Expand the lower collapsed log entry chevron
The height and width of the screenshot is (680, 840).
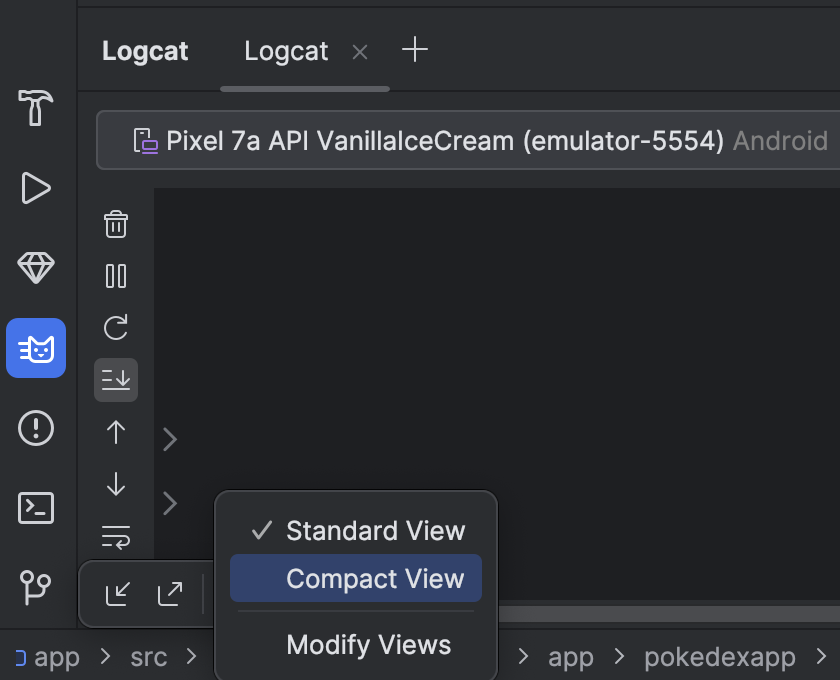tap(170, 503)
